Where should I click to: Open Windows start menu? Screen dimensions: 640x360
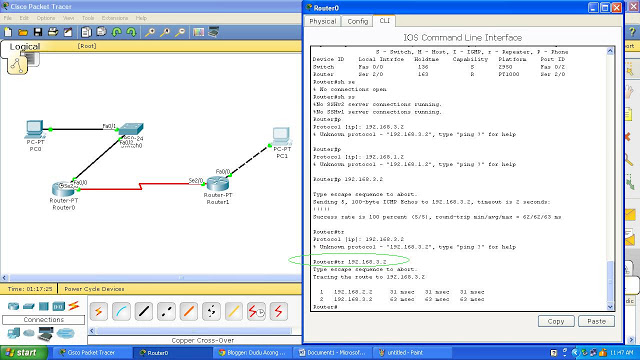click(x=24, y=353)
